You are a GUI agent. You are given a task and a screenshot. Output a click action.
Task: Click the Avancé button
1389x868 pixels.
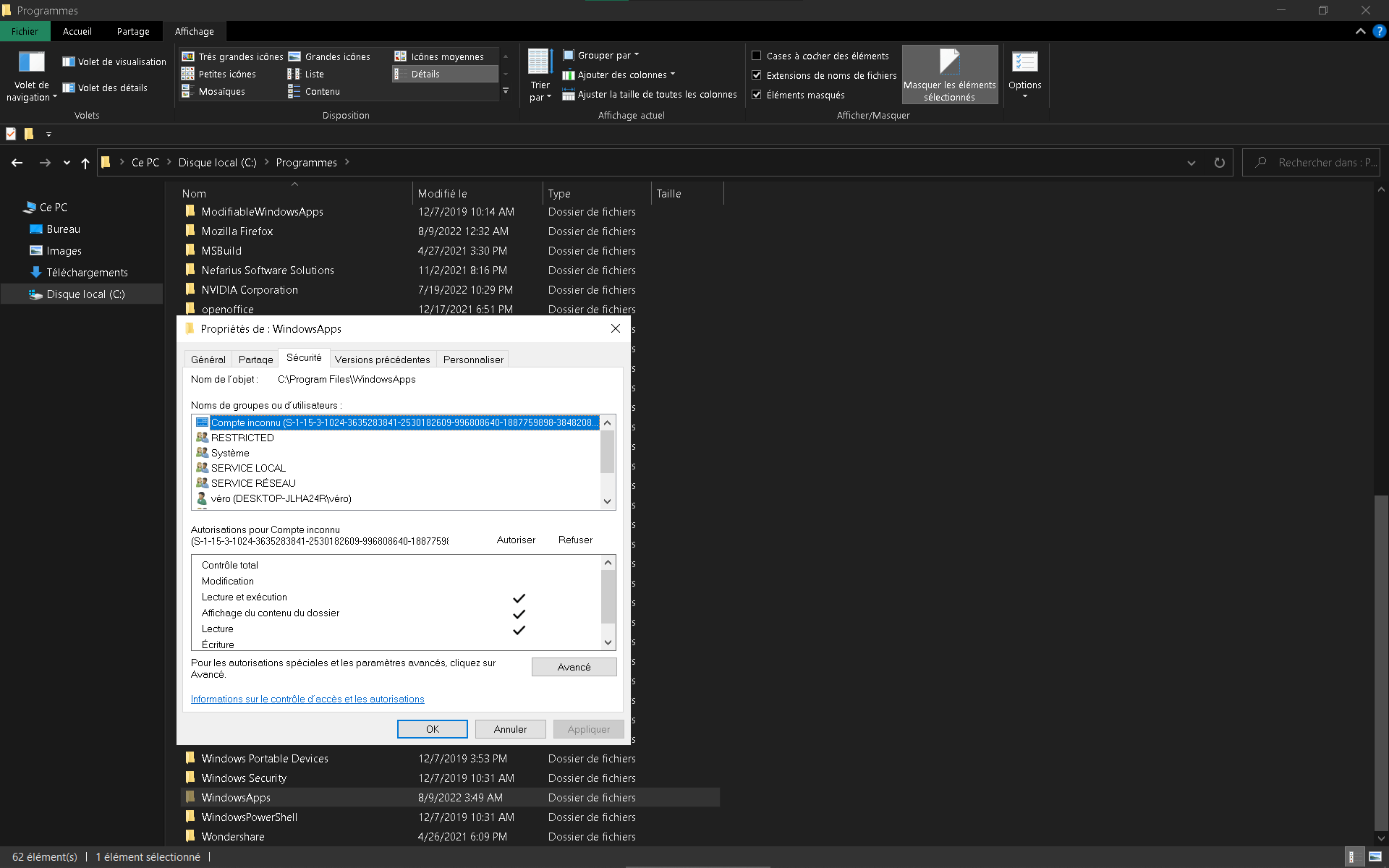(574, 667)
